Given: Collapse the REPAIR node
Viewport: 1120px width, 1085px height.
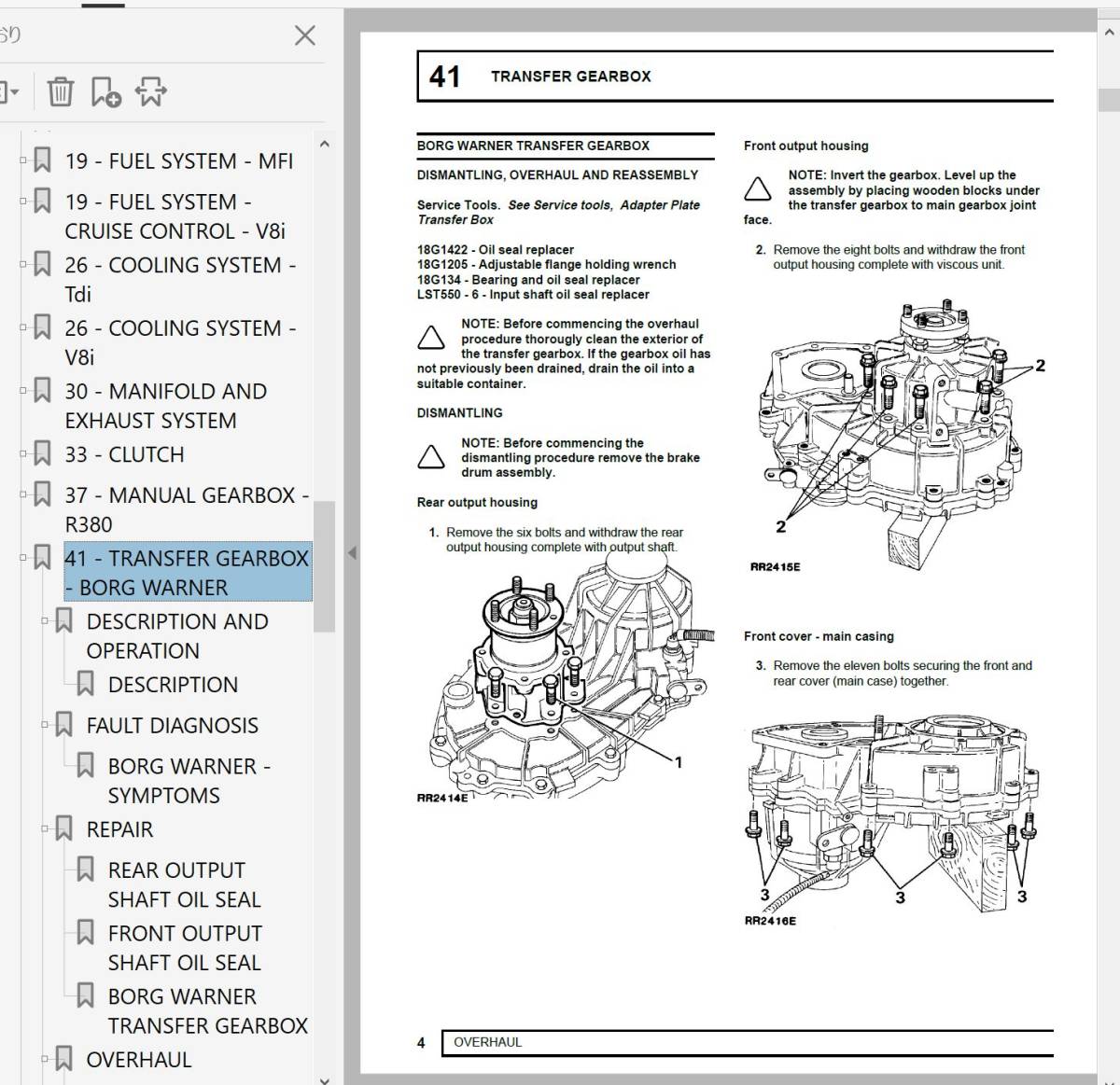Looking at the screenshot, I should coord(45,829).
